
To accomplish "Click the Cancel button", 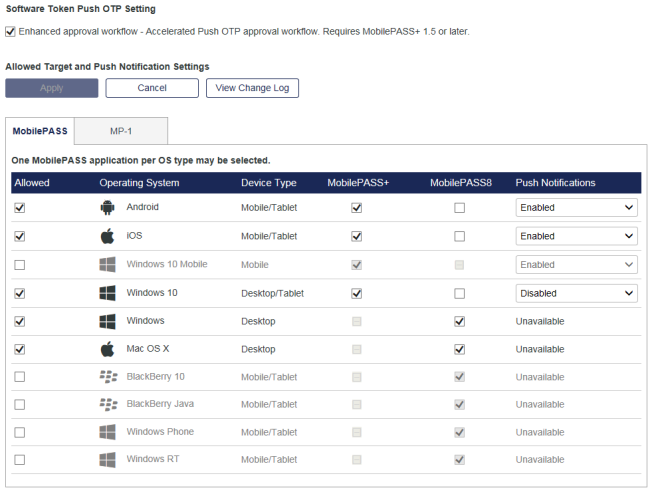I will tap(152, 88).
